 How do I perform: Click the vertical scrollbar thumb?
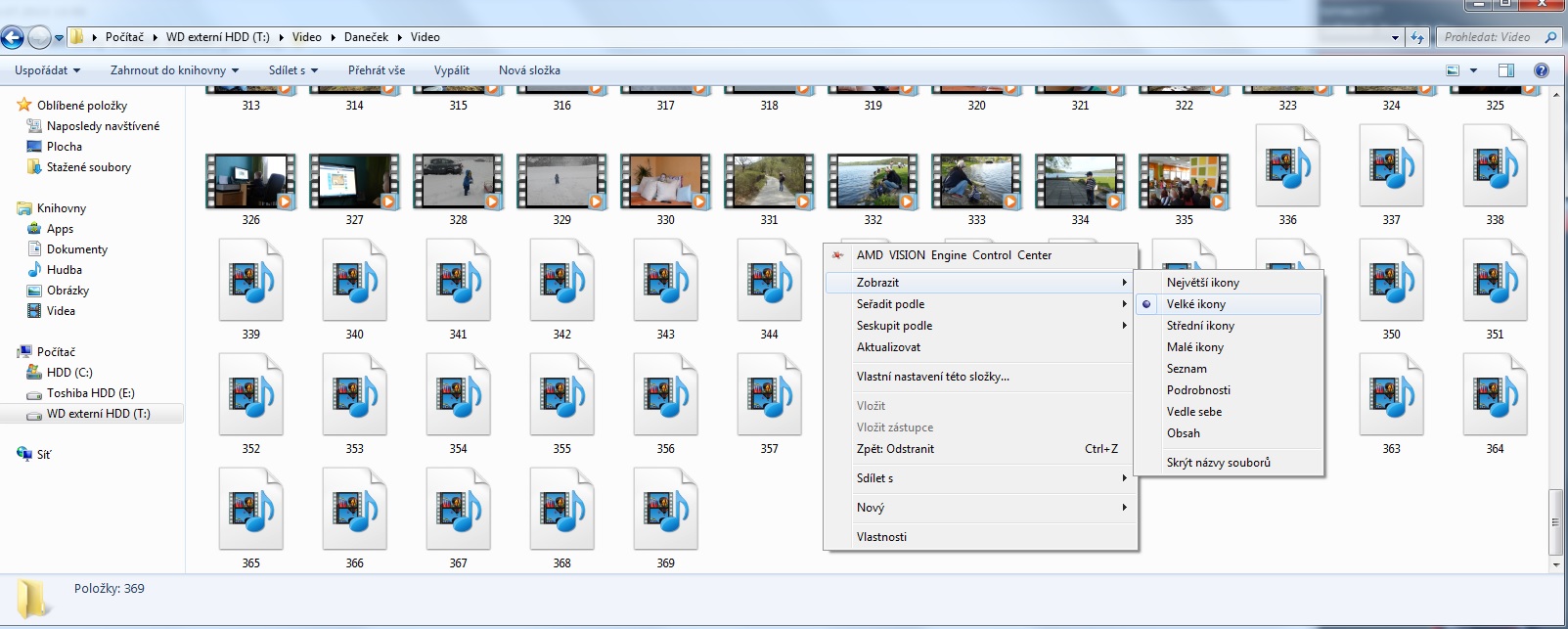coord(1555,521)
